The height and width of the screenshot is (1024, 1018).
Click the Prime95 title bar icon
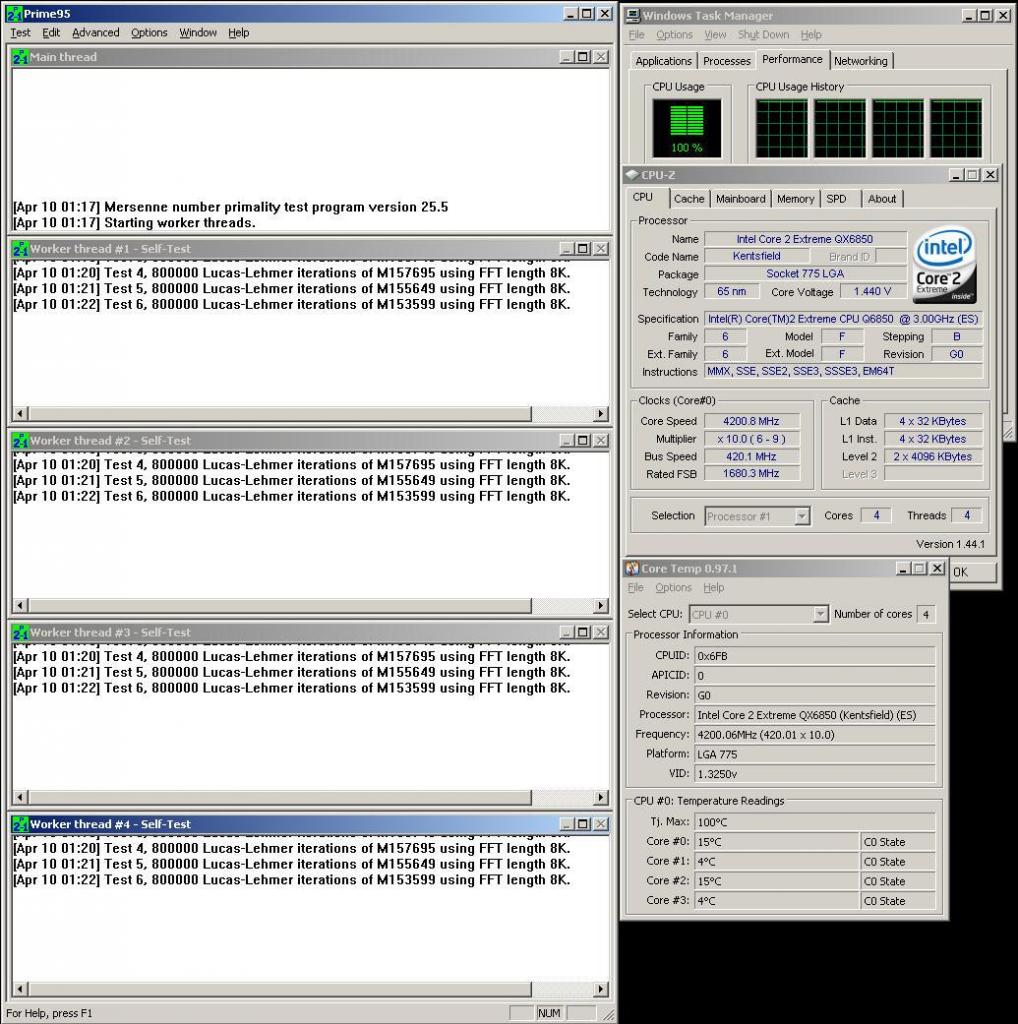(x=14, y=13)
